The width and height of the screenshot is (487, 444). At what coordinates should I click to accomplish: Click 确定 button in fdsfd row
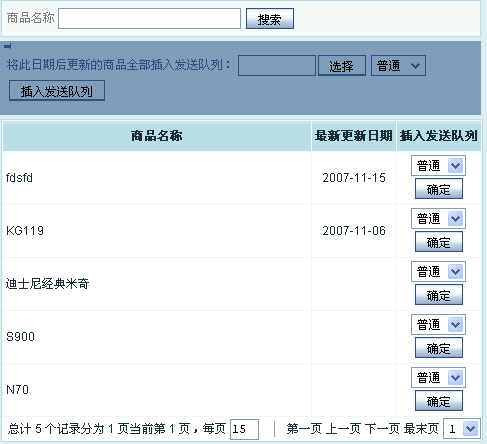(439, 189)
